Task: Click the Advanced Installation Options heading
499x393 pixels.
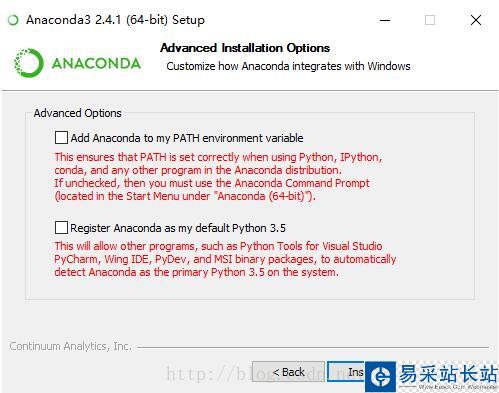Action: (x=245, y=48)
